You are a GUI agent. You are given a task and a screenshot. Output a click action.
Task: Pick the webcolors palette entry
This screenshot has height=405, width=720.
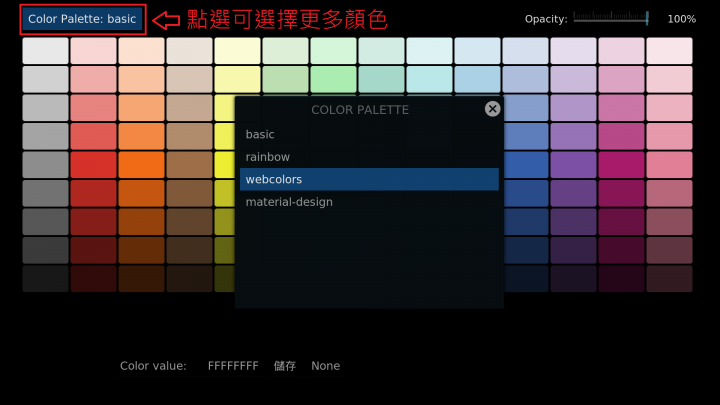click(x=369, y=179)
